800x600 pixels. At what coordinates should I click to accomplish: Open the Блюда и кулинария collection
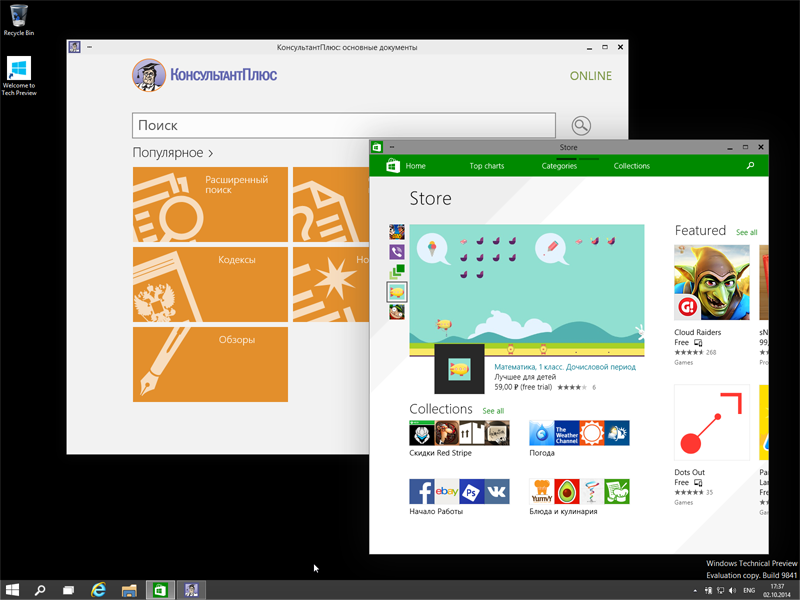[579, 497]
